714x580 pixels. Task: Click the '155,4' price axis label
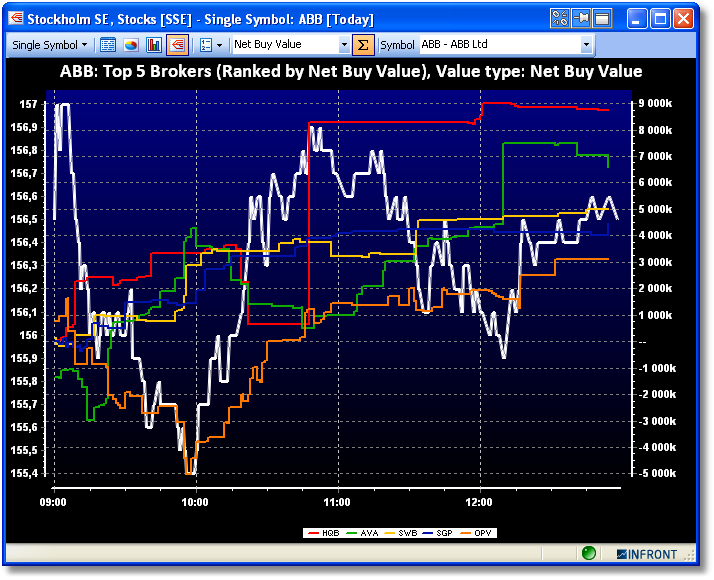(24, 473)
